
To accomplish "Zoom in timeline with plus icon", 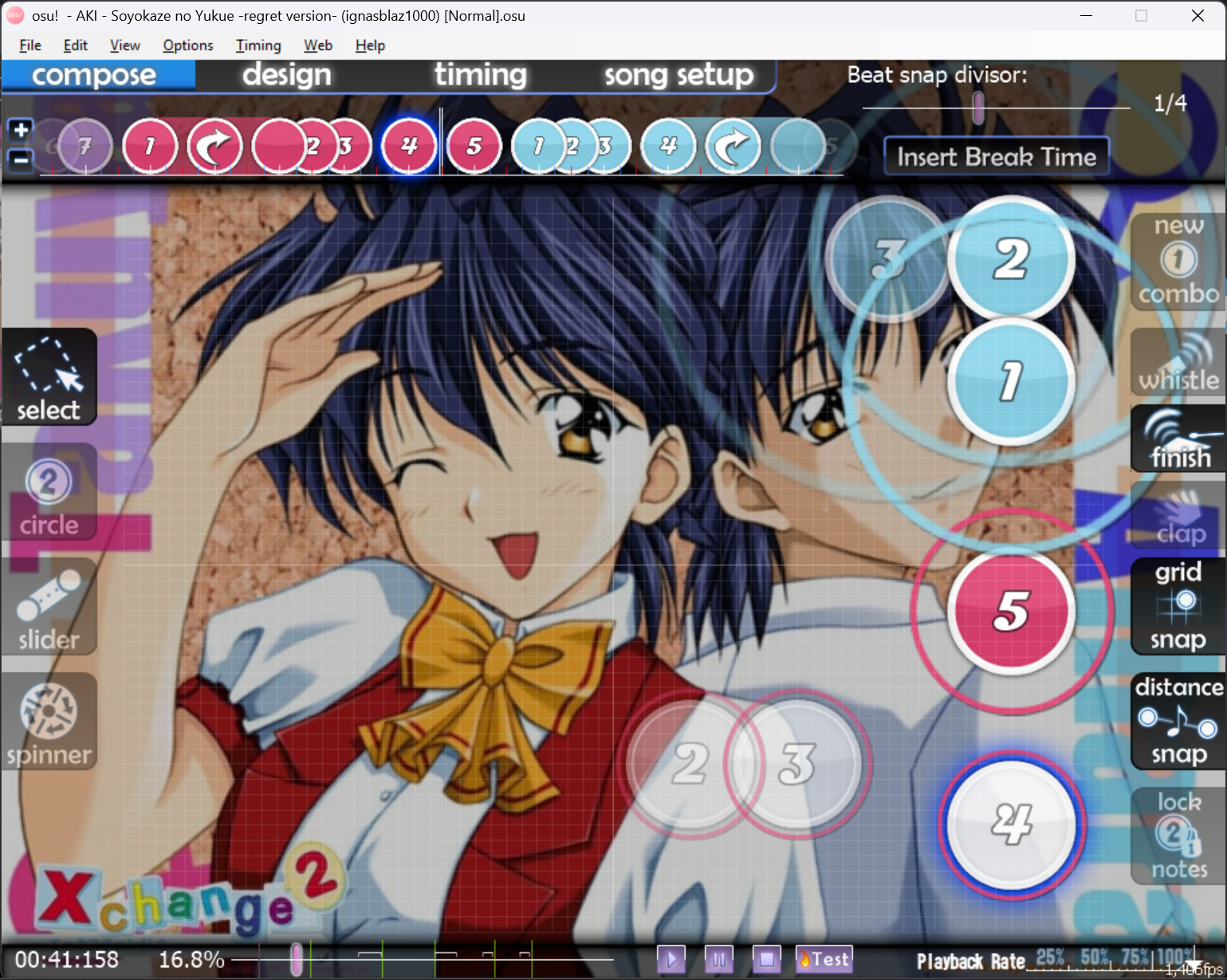I will [21, 129].
